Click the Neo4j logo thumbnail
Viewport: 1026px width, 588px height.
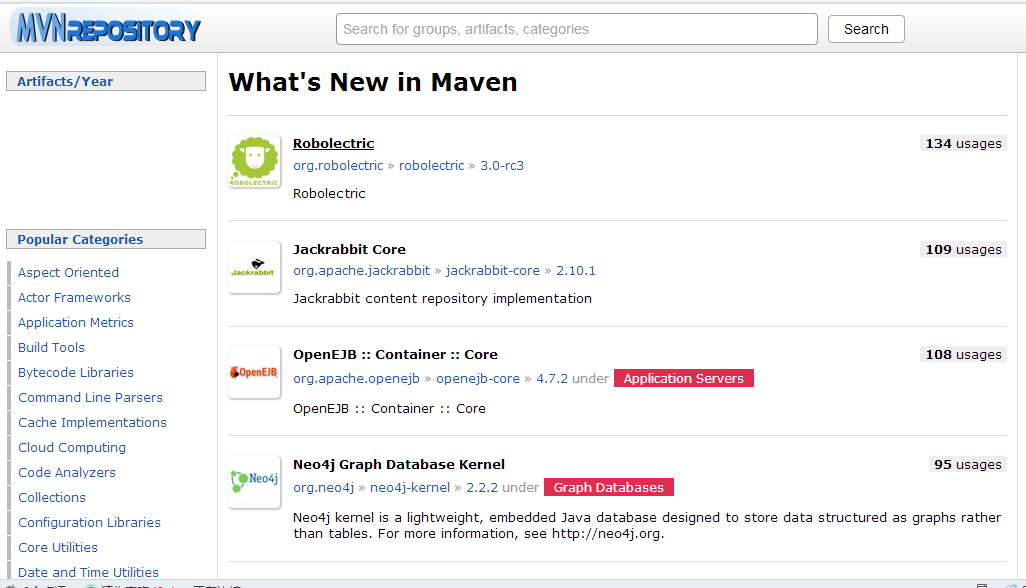tap(255, 482)
